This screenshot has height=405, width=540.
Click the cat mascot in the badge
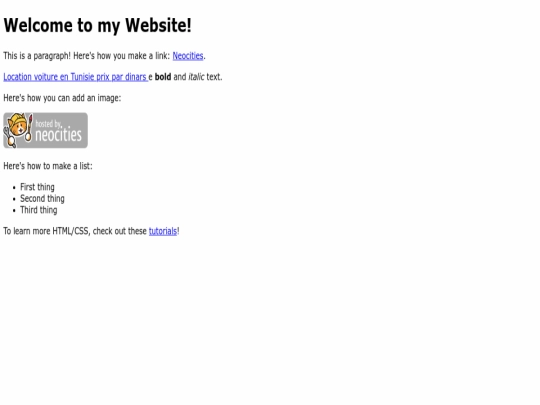pyautogui.click(x=18, y=130)
